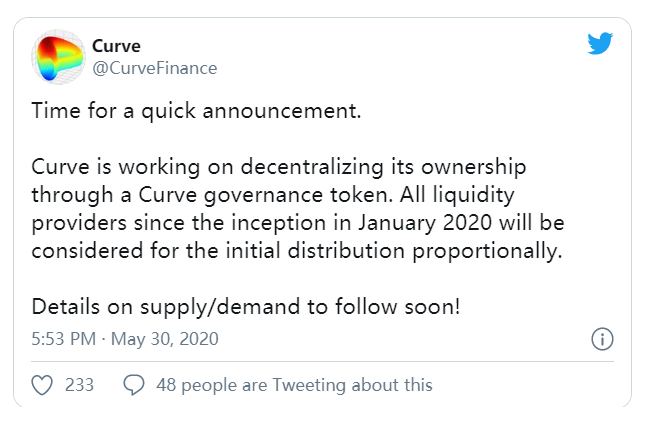This screenshot has width=646, height=438.
Task: Click the 233 likes count
Action: click(79, 385)
